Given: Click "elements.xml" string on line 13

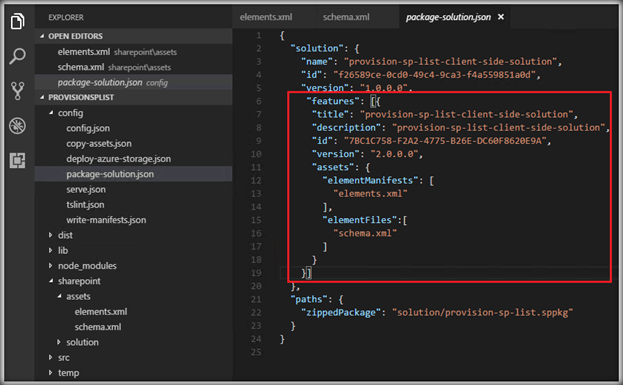Looking at the screenshot, I should tap(370, 193).
